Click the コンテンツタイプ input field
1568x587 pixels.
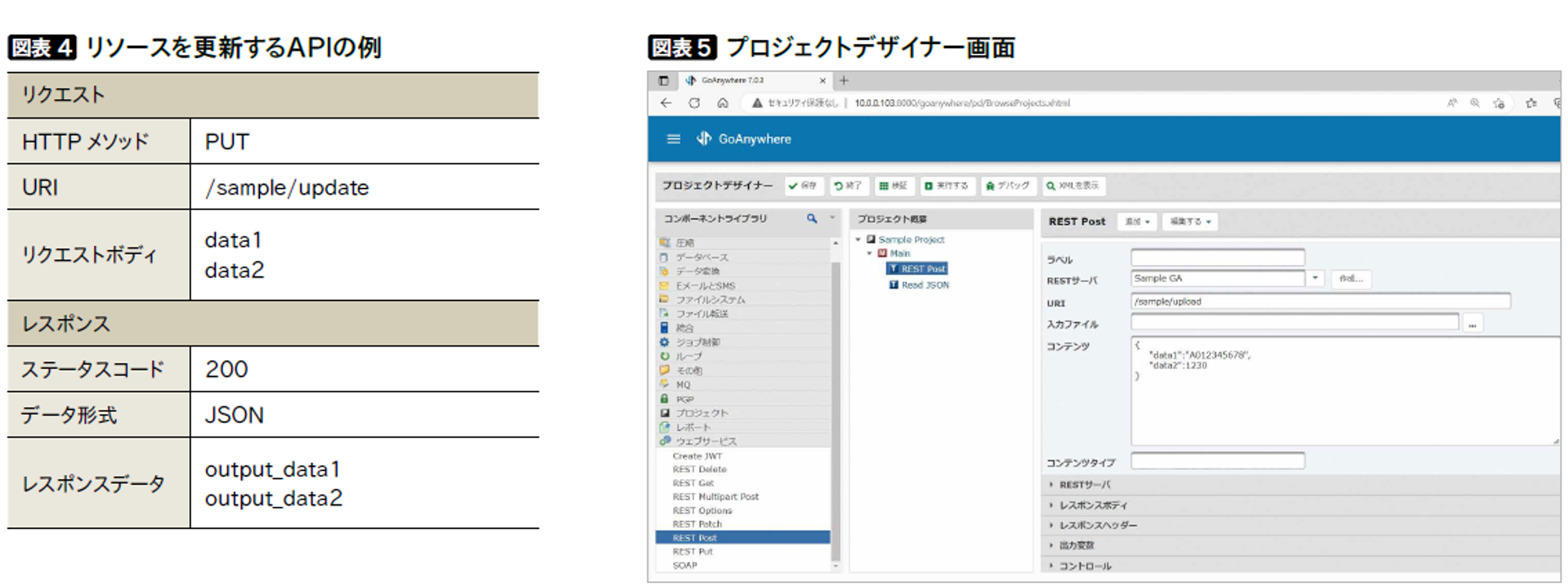(1218, 461)
